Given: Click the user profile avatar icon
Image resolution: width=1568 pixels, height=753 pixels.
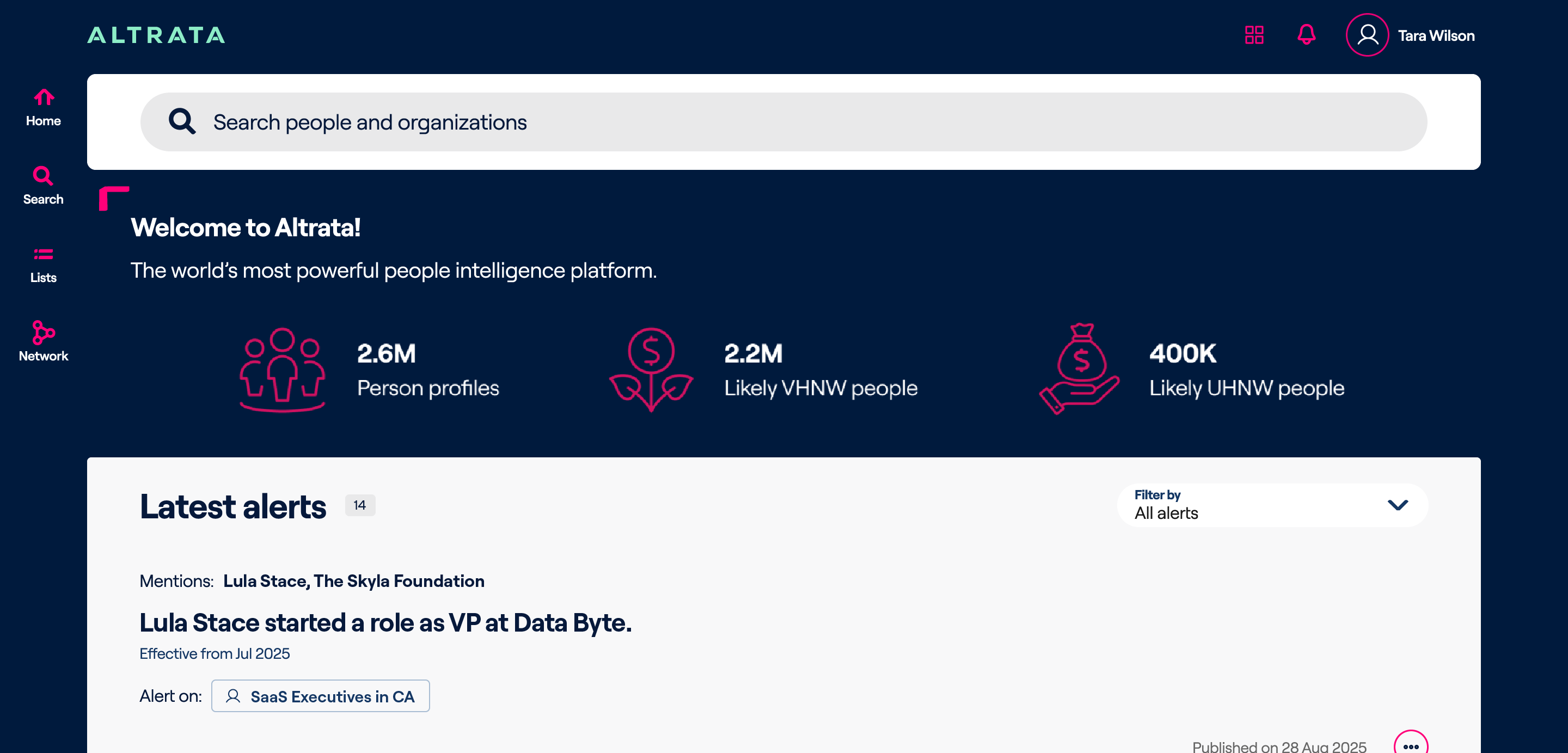Looking at the screenshot, I should tap(1367, 35).
